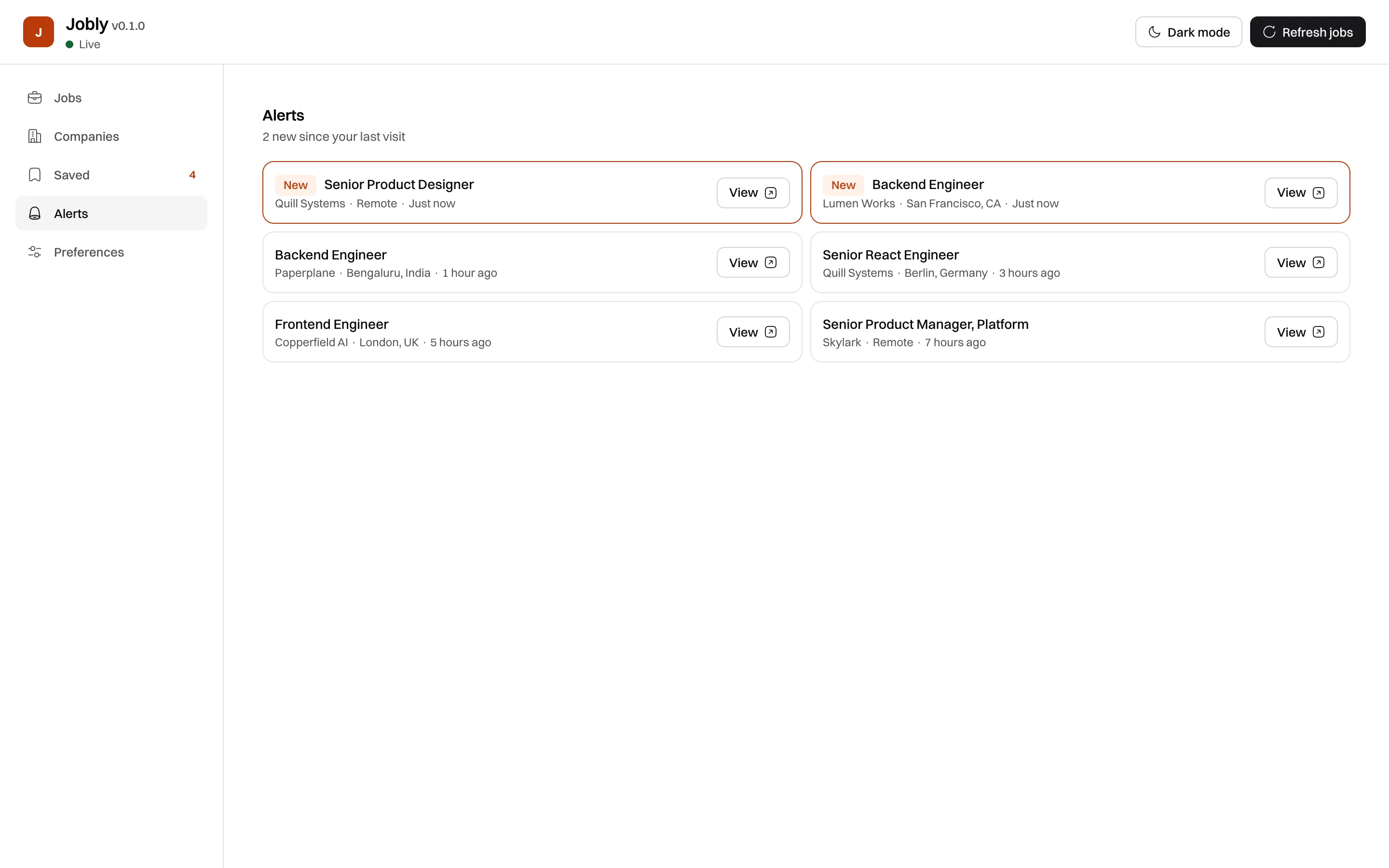View the Senior Product Designer job

tap(753, 192)
